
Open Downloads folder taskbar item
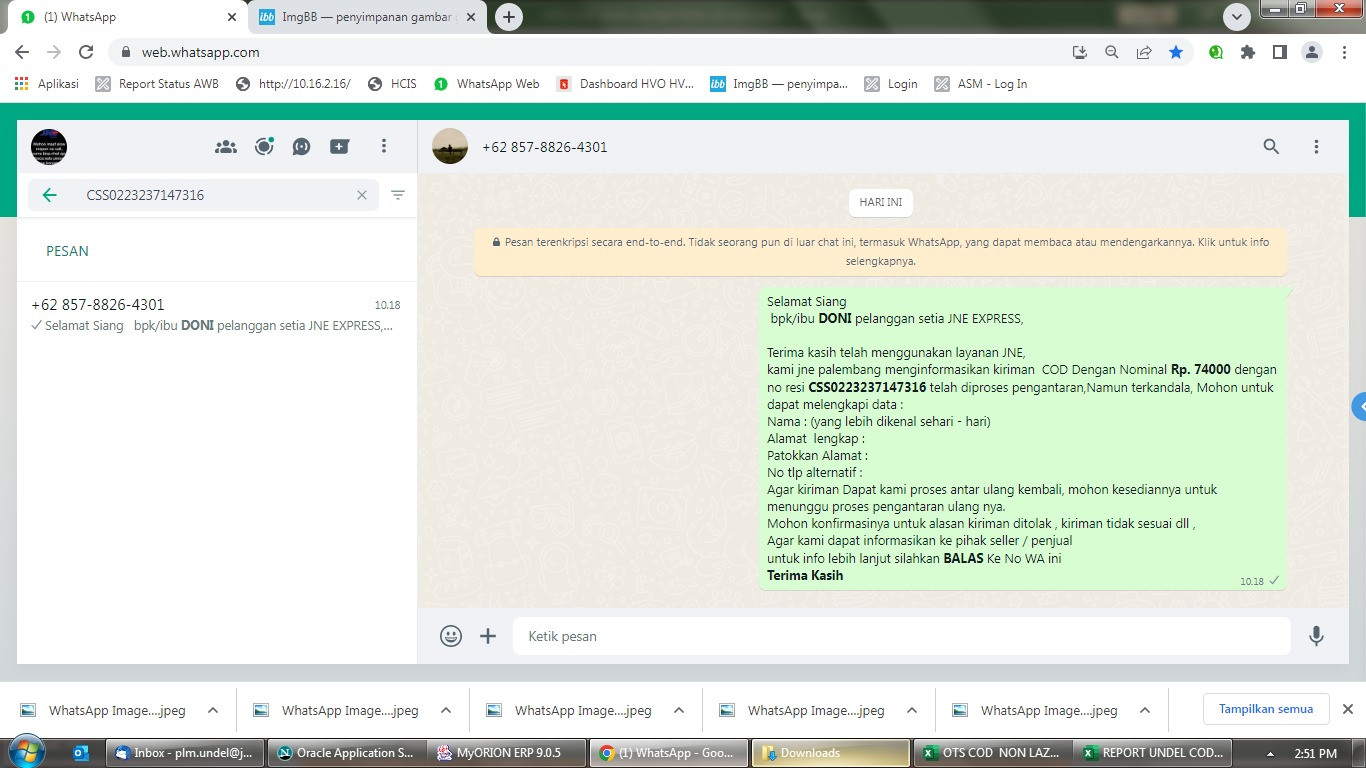[x=830, y=753]
